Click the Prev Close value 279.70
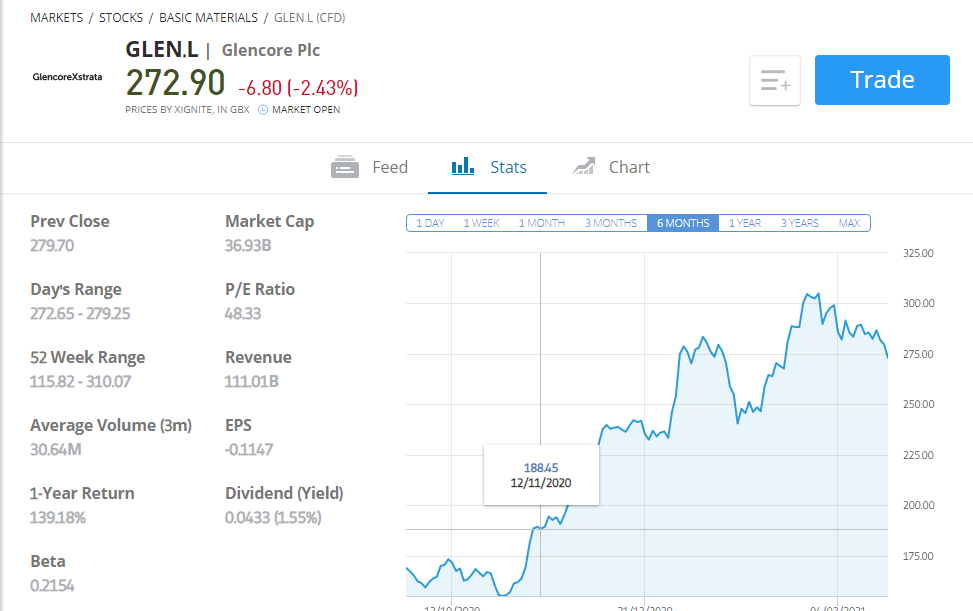 coord(52,246)
